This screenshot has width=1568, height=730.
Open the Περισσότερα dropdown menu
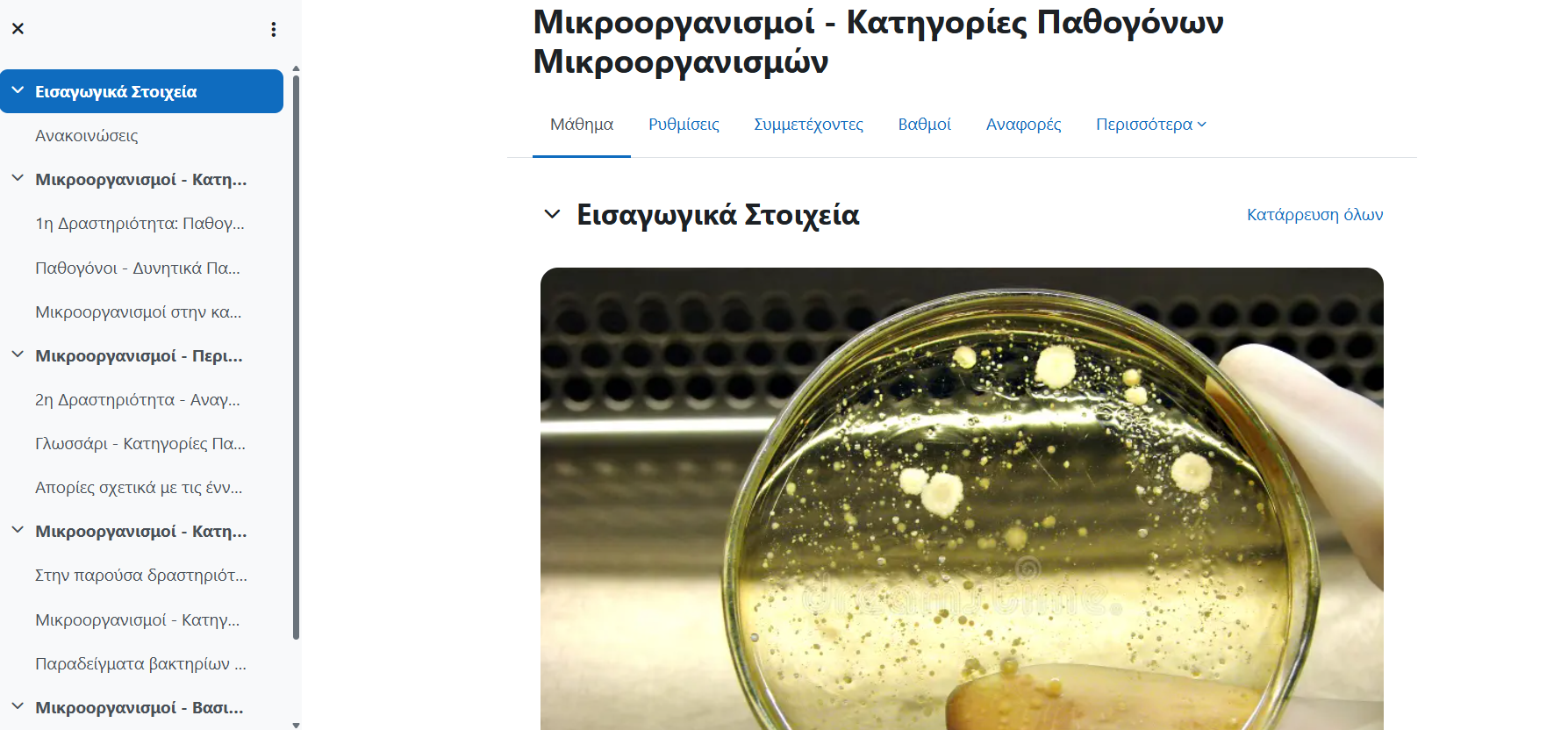(1151, 125)
